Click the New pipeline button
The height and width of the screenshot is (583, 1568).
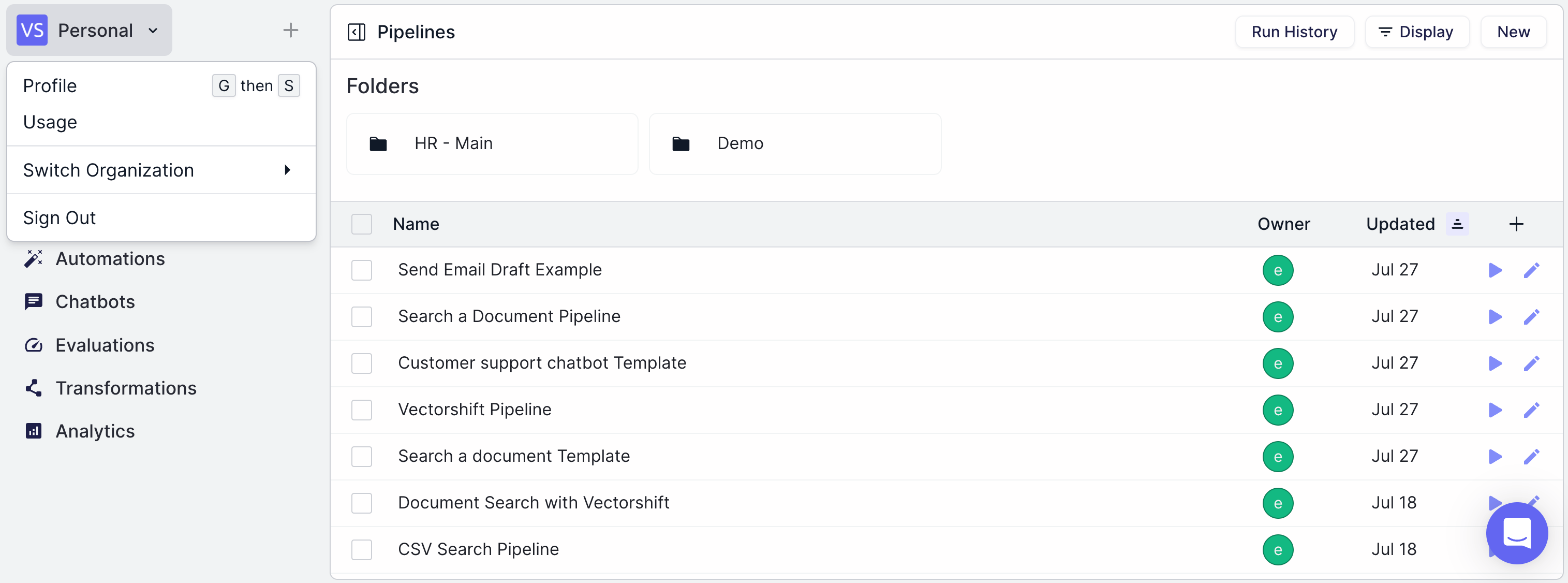tap(1513, 32)
